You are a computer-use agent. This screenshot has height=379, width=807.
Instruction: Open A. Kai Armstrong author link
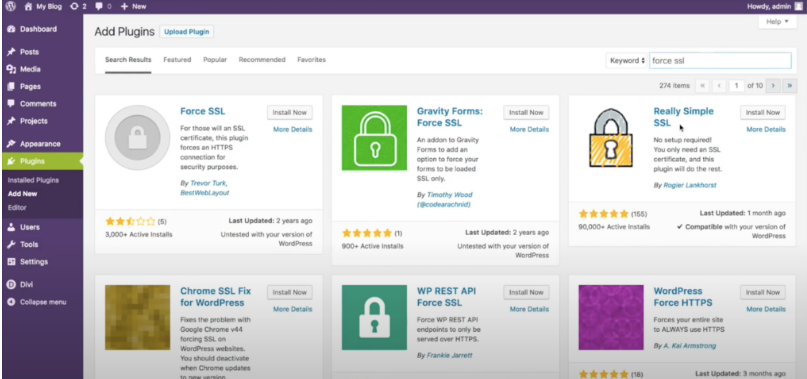[x=690, y=346]
